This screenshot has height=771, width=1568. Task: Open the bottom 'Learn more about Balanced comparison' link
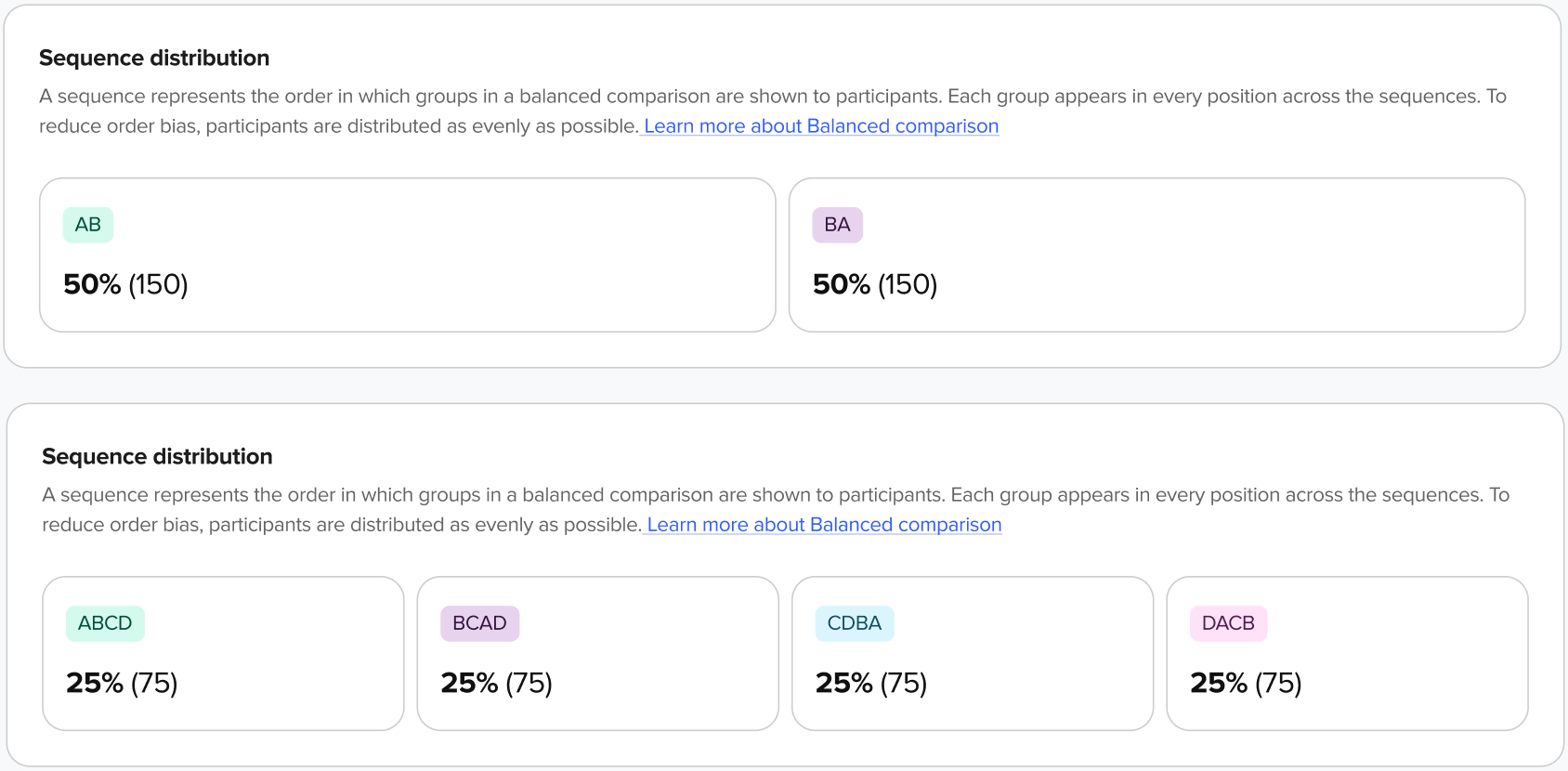coord(824,525)
